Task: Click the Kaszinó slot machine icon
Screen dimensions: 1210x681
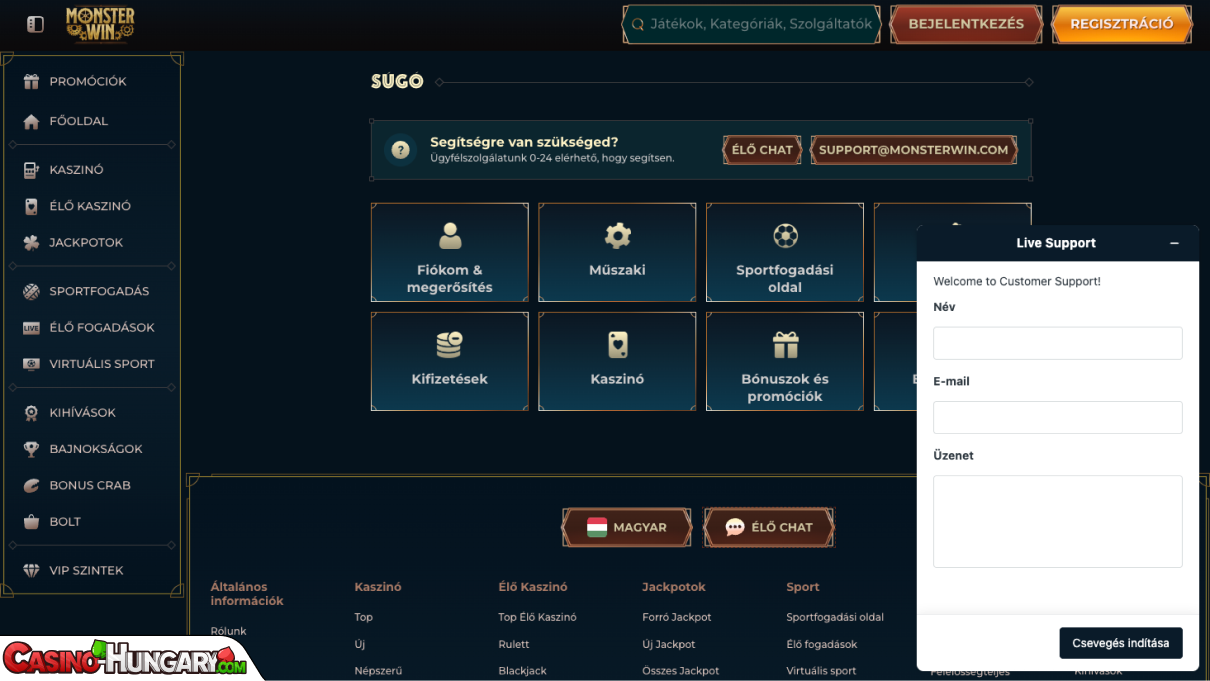Action: [x=31, y=170]
